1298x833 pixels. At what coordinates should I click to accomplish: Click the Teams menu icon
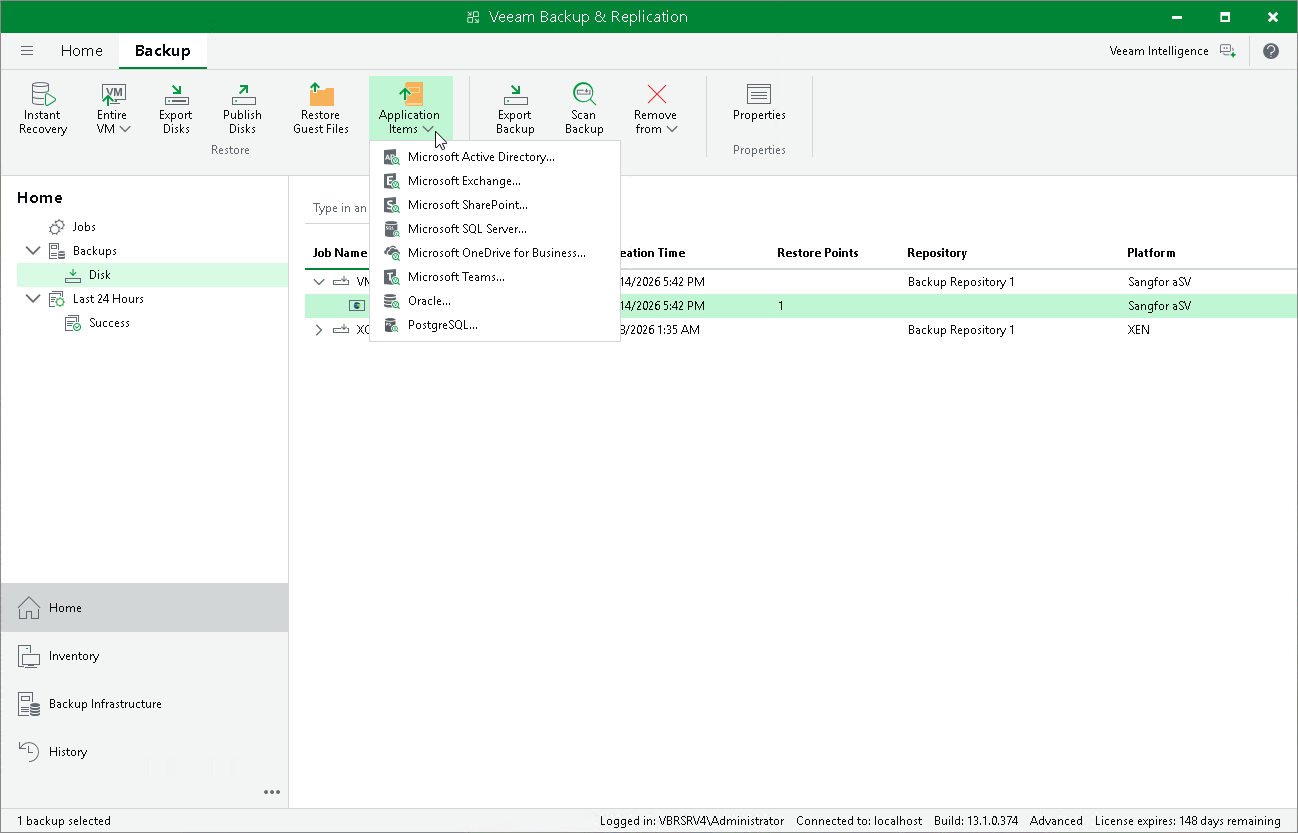click(391, 277)
